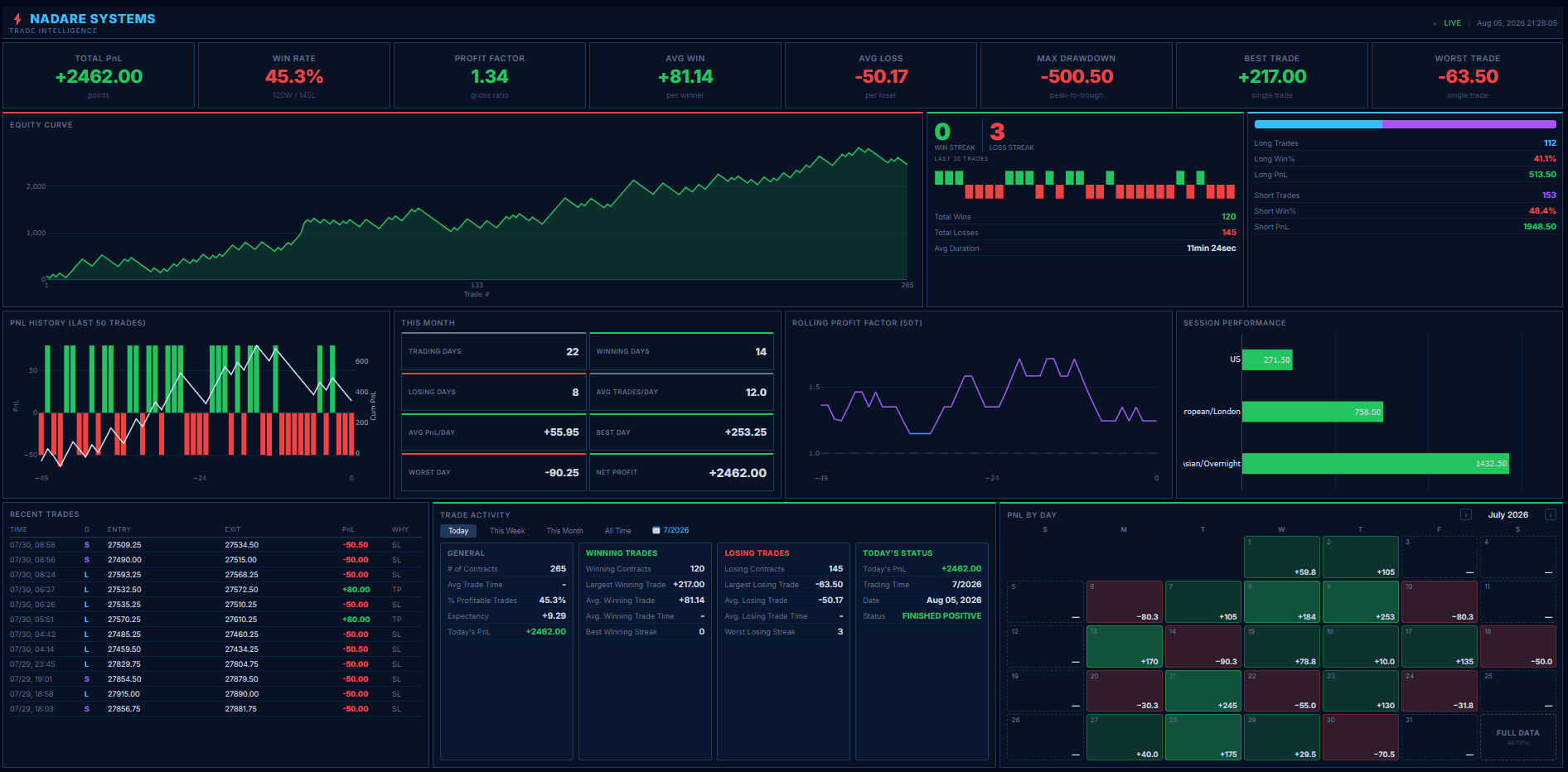Click the Trading Days 22 tile

coord(494,351)
